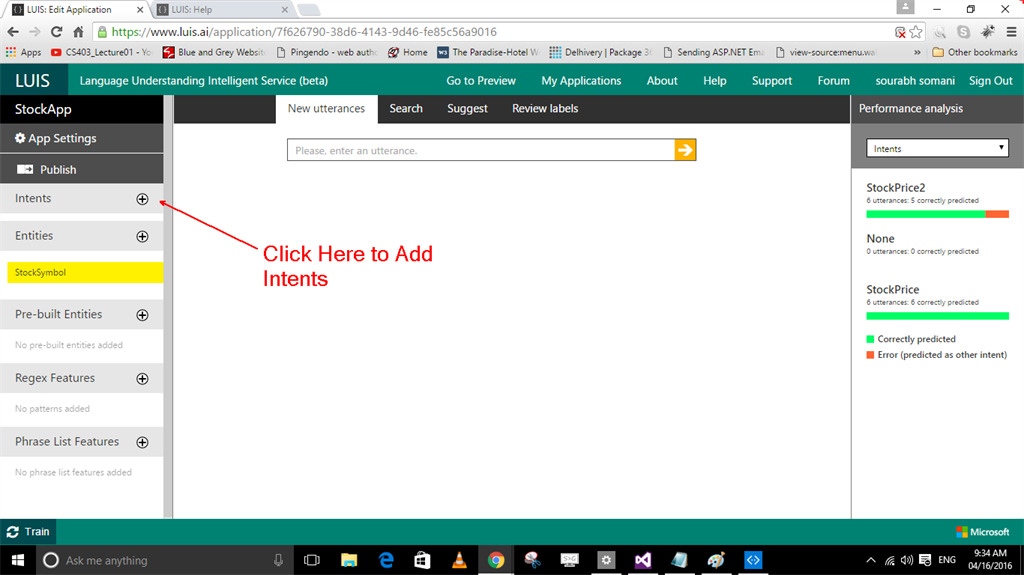Screen dimensions: 1024x575
Task: Switch to New utterances tab
Action: pos(327,108)
